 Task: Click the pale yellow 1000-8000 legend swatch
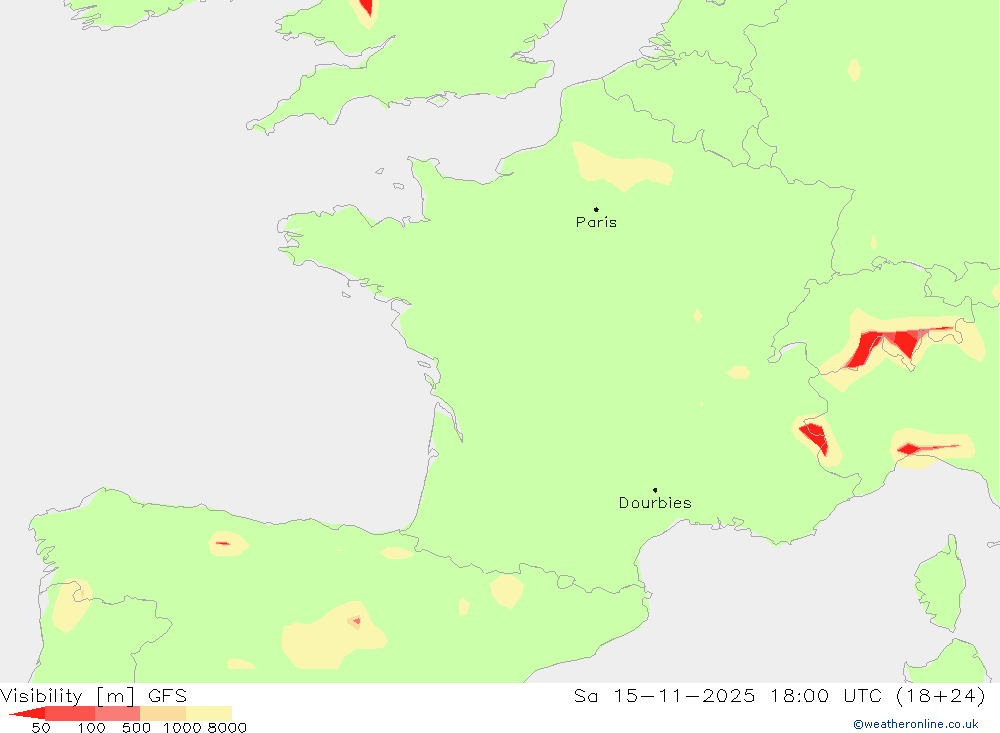[209, 713]
